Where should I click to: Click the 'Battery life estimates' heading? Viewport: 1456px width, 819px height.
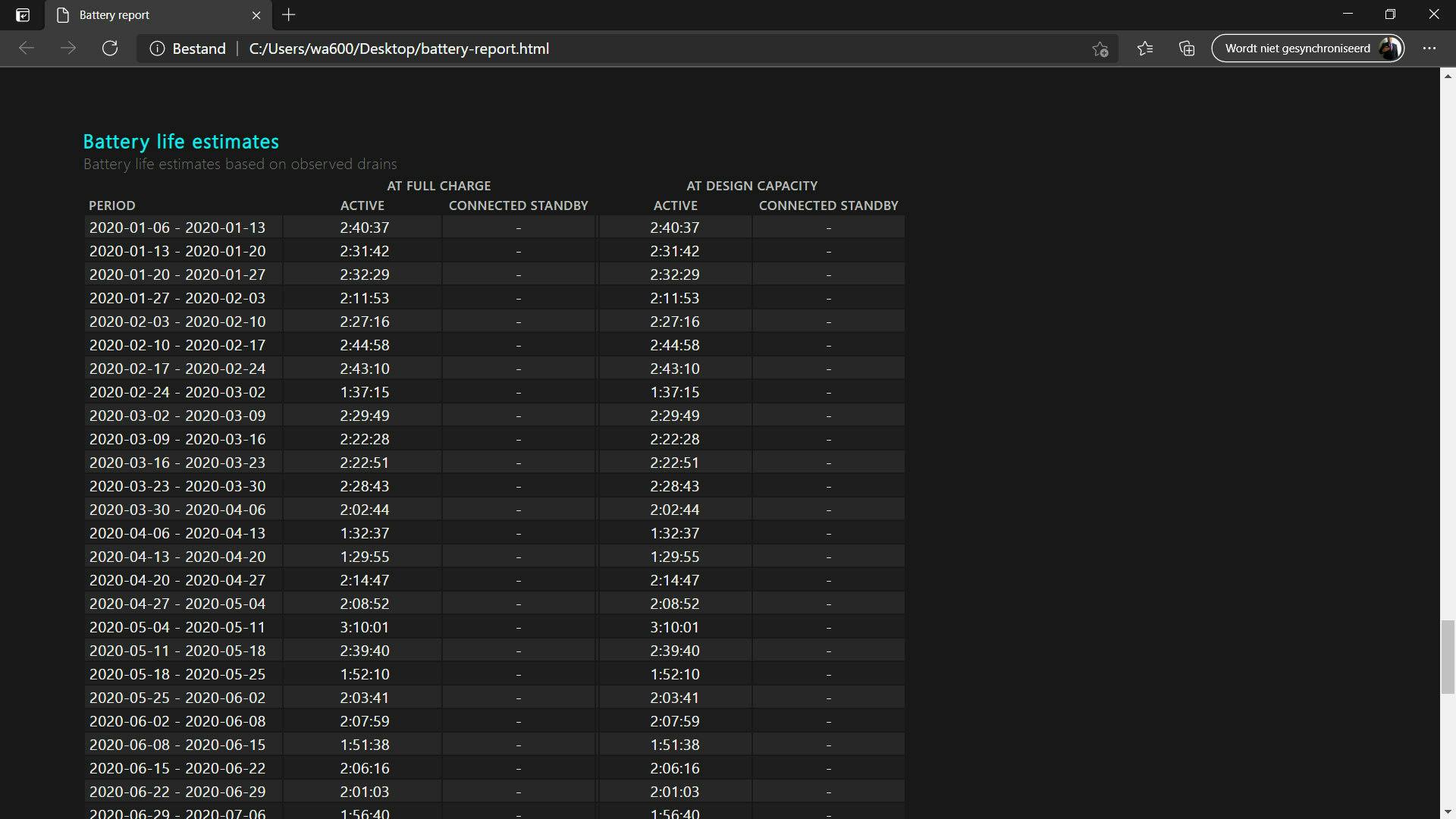pos(180,142)
